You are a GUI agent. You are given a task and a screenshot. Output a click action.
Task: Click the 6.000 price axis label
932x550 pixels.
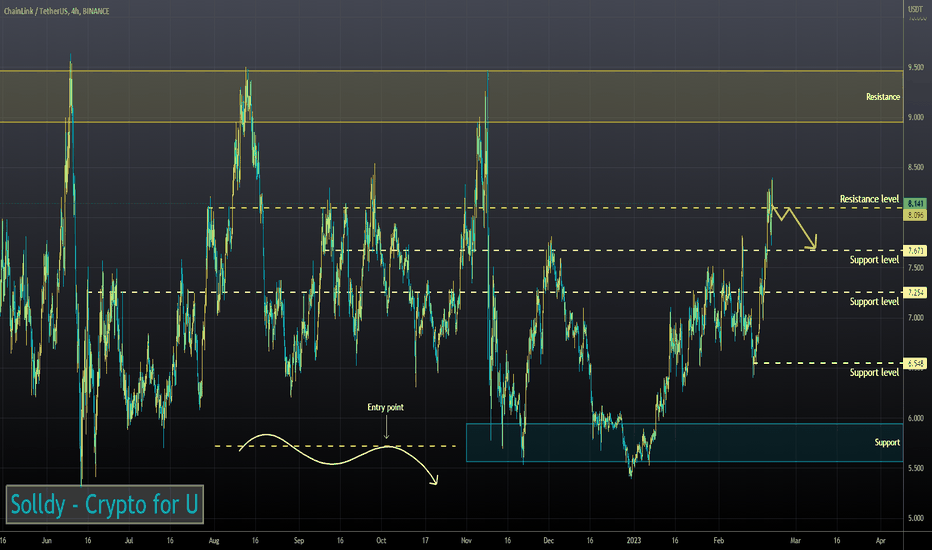click(915, 419)
